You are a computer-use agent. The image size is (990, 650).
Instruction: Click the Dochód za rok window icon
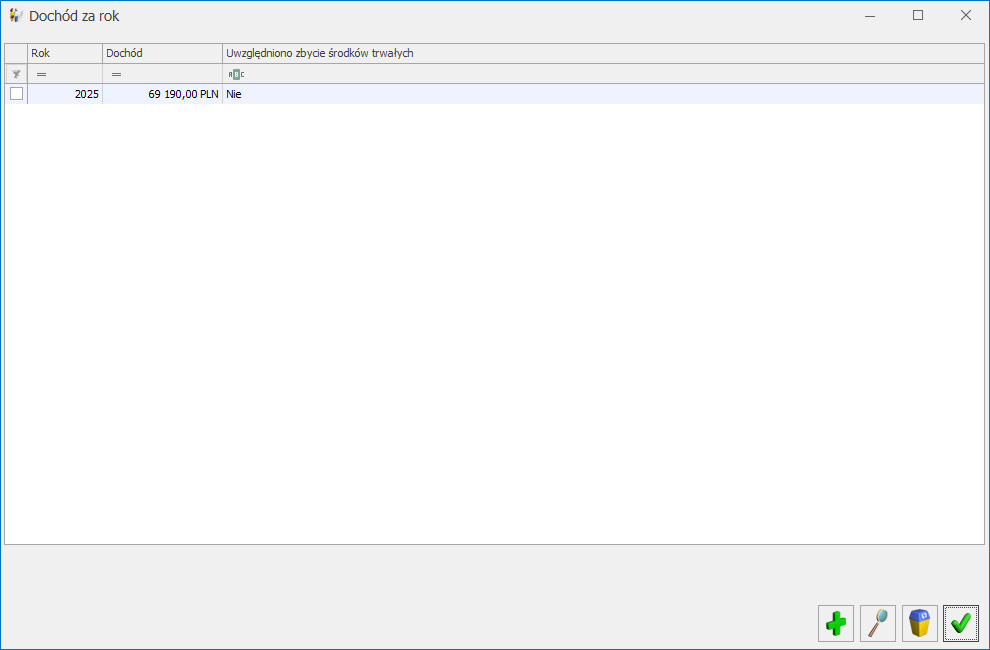point(16,16)
